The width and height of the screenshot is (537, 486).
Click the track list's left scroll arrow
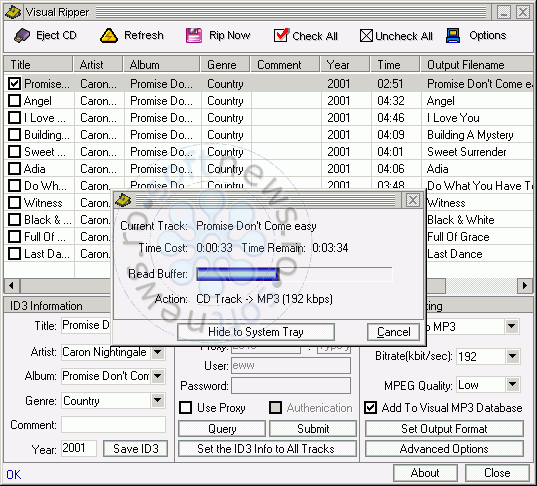(12, 285)
